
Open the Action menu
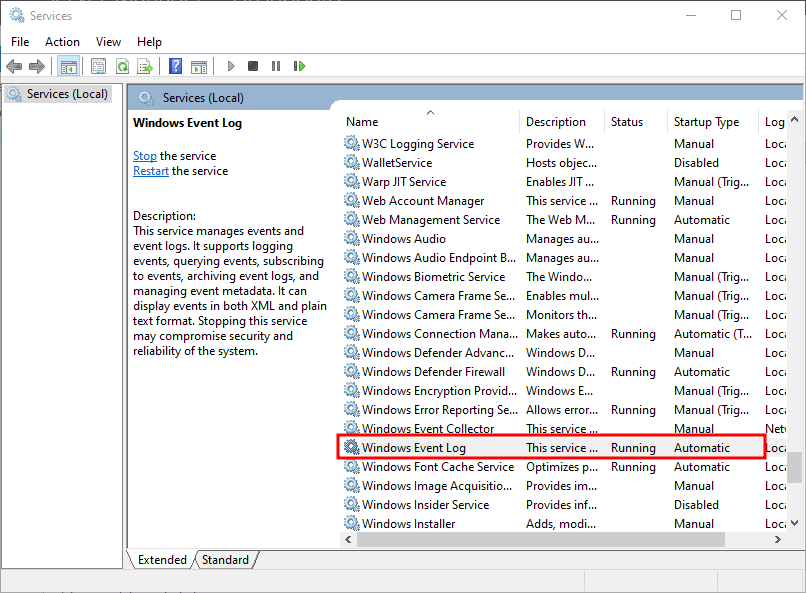(x=62, y=42)
